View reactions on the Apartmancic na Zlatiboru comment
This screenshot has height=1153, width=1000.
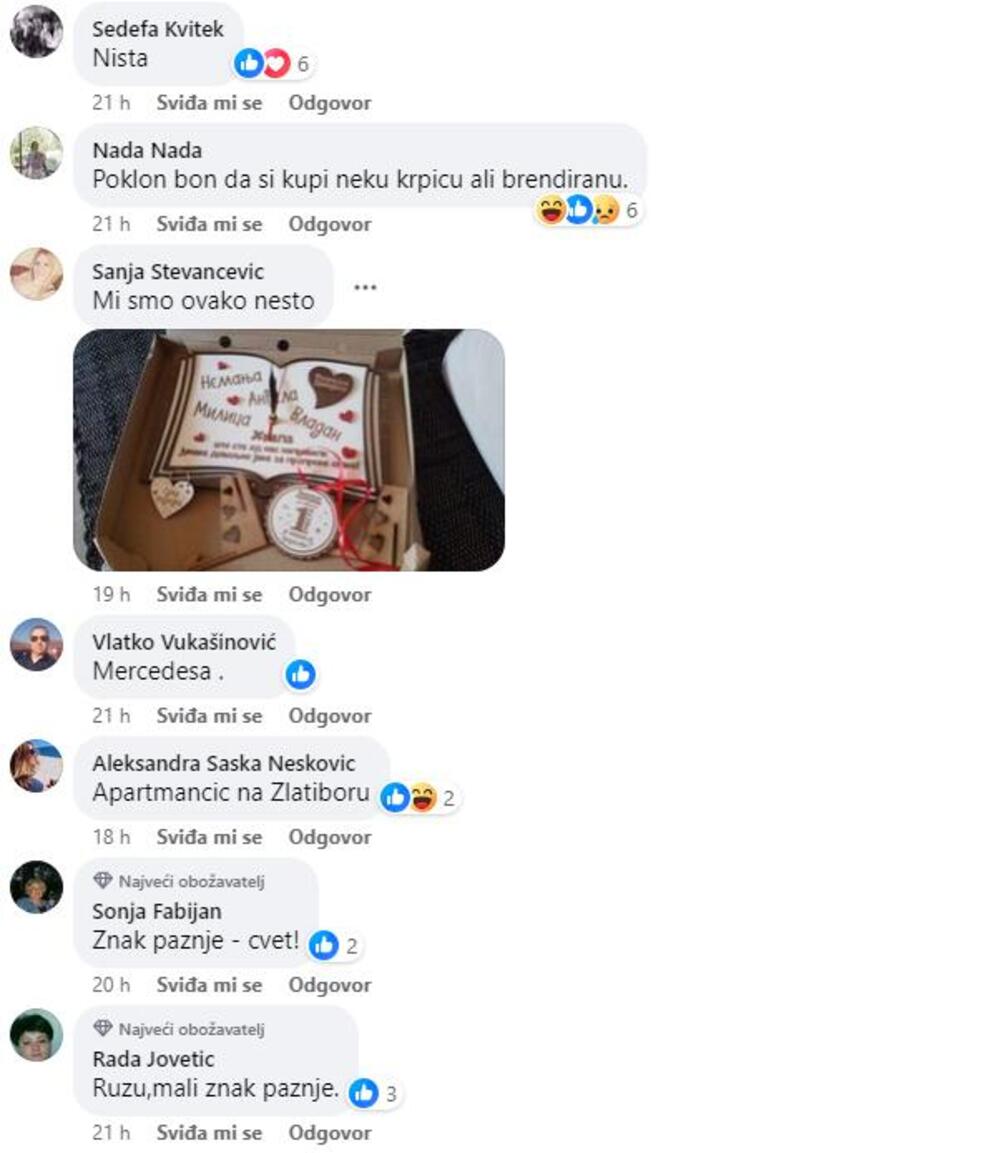click(419, 797)
